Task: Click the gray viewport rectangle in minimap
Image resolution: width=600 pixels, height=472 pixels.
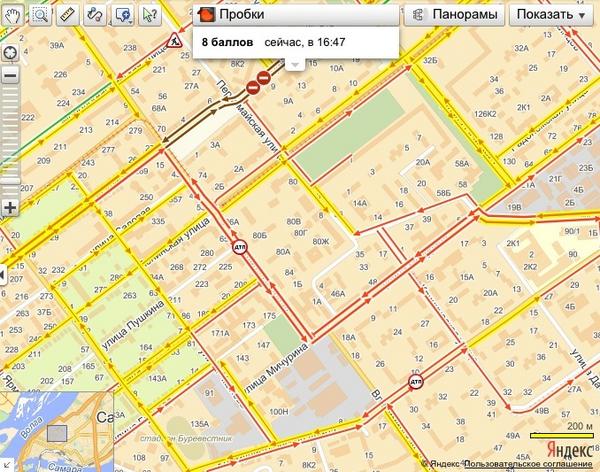Action: (x=57, y=433)
